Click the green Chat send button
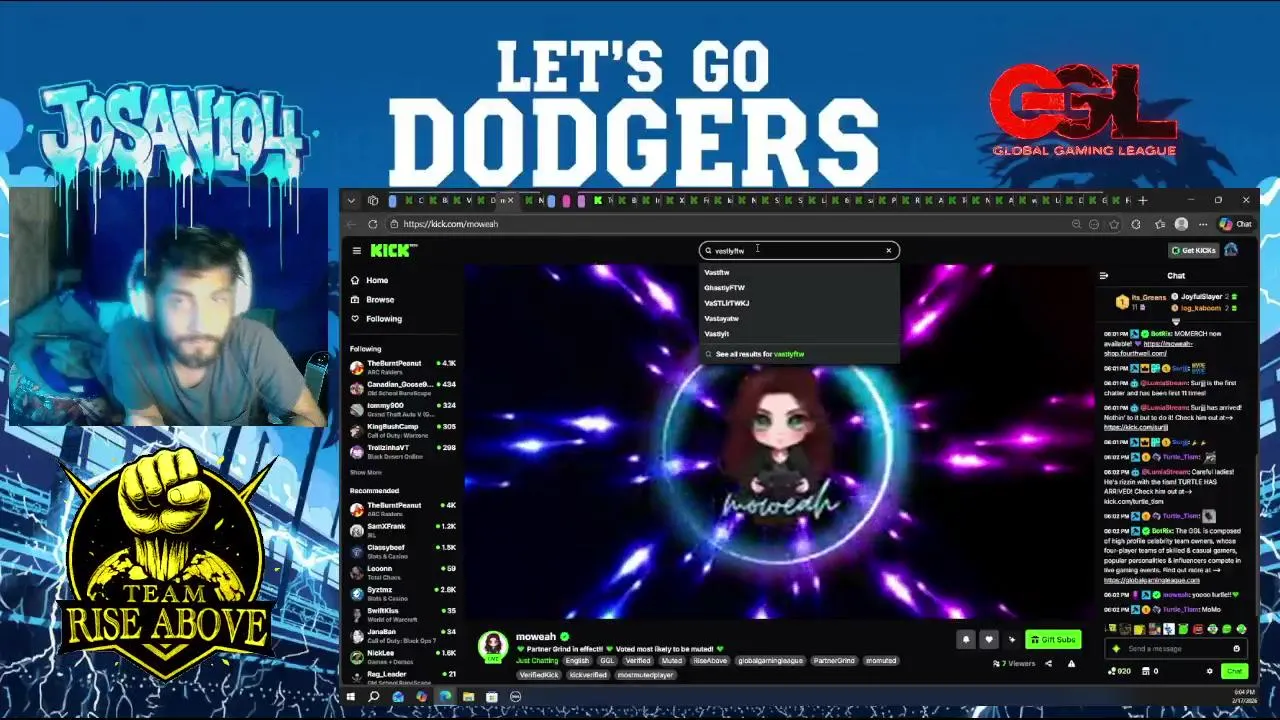This screenshot has height=720, width=1280. click(x=1234, y=672)
